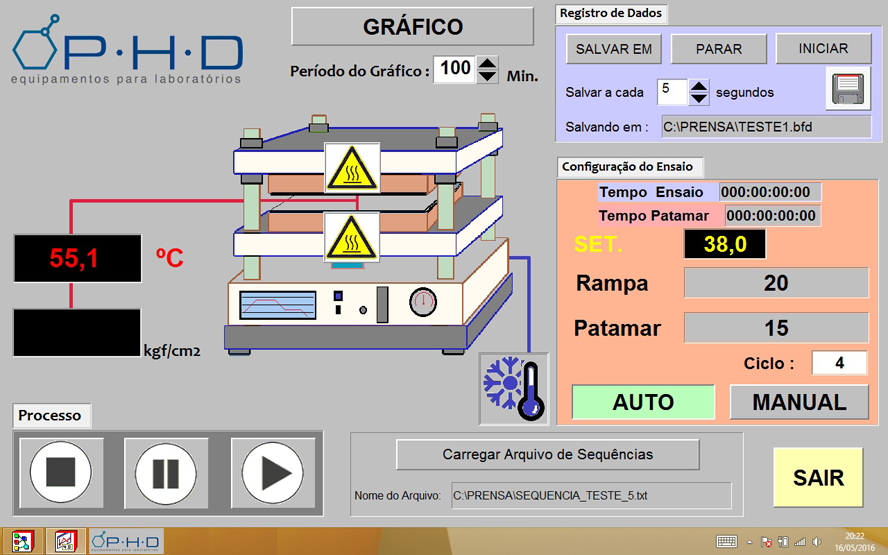Click Carregar Arquivo de Sequências
The width and height of the screenshot is (888, 555).
coord(547,454)
